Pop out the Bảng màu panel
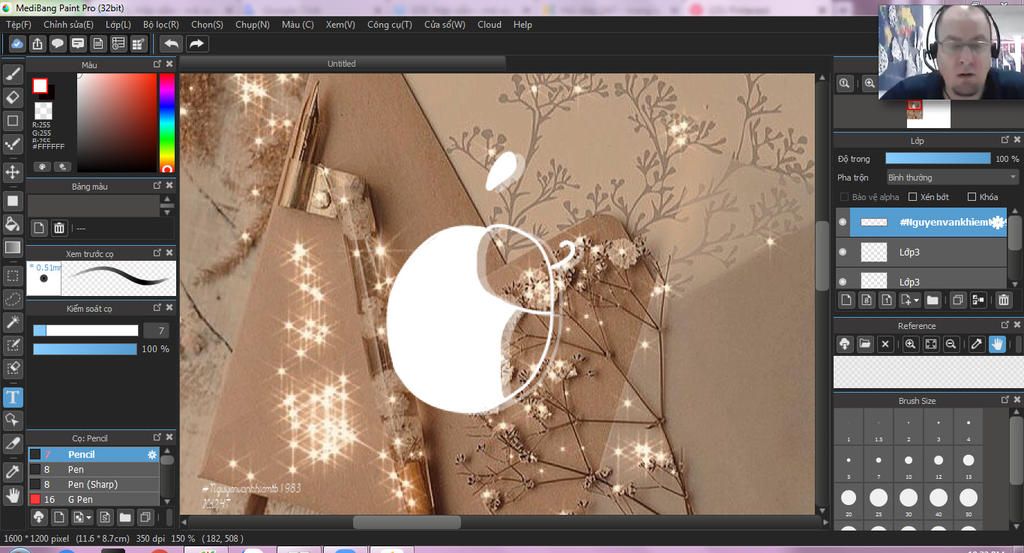Viewport: 1024px width, 553px height. [x=157, y=185]
